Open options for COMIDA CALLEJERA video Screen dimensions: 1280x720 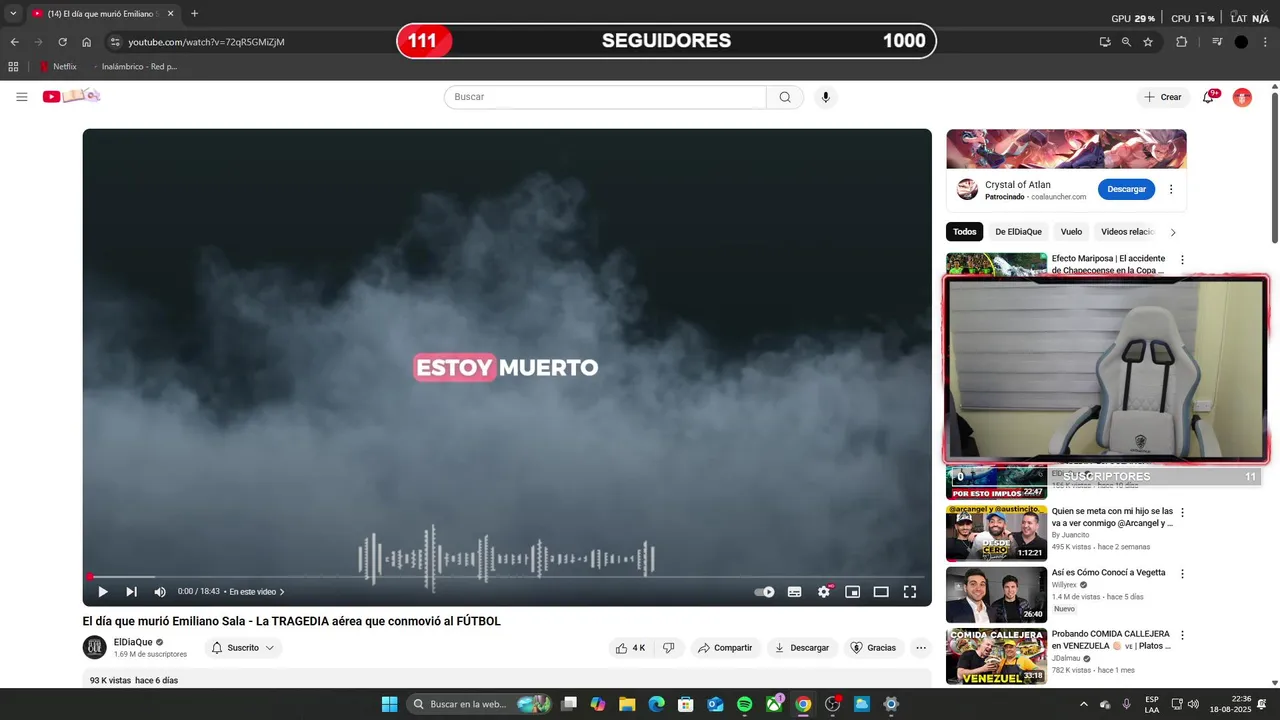(1182, 636)
